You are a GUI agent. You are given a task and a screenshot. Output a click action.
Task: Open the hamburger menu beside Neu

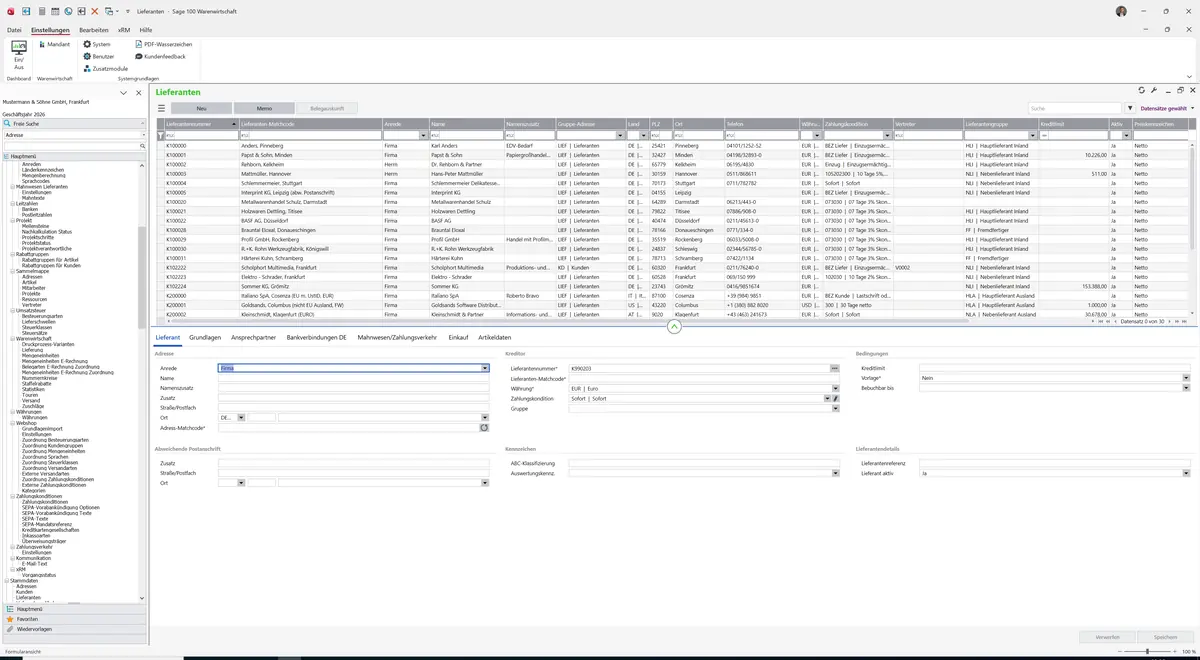pyautogui.click(x=161, y=108)
